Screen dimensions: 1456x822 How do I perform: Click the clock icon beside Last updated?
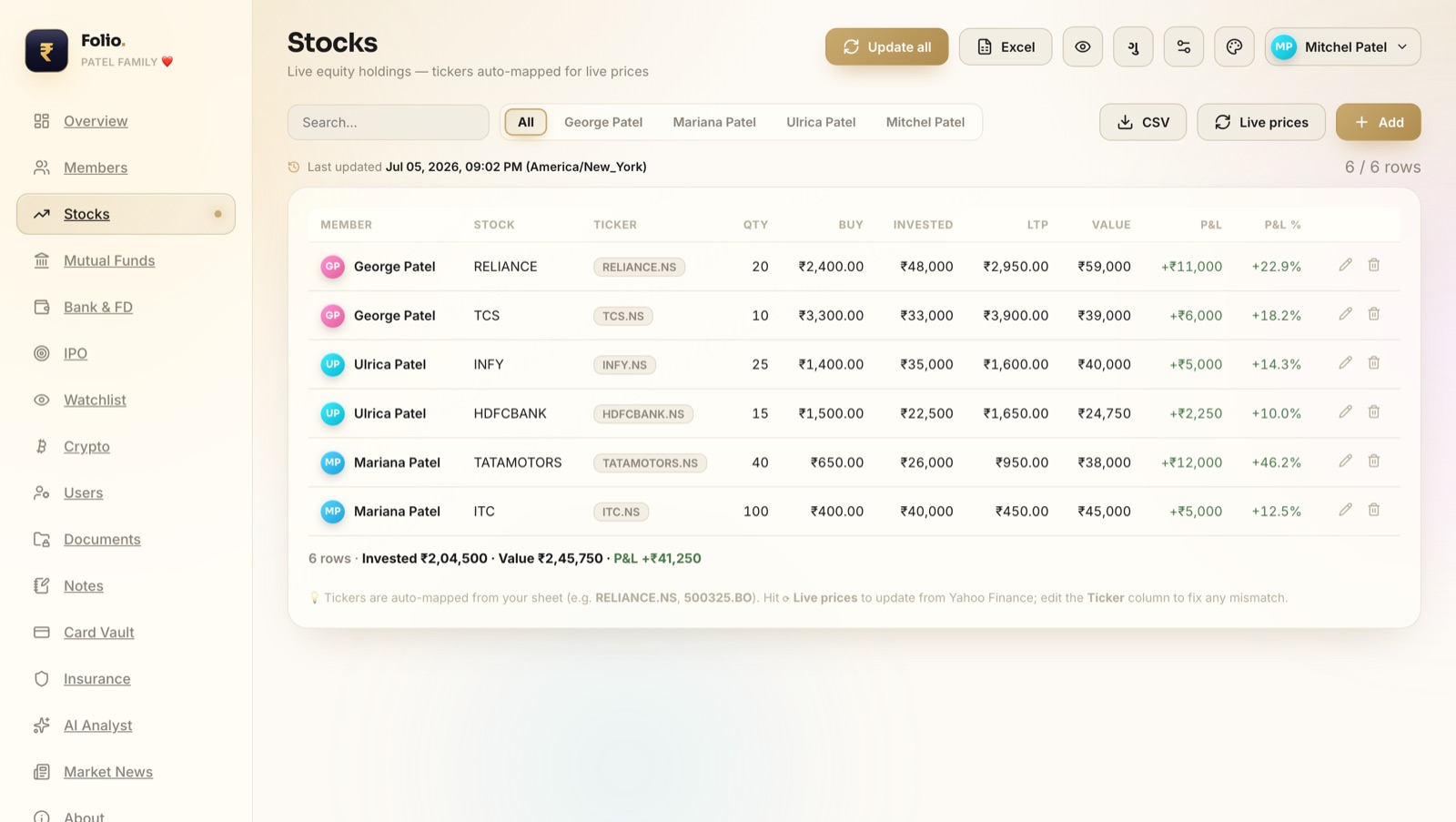tap(294, 167)
